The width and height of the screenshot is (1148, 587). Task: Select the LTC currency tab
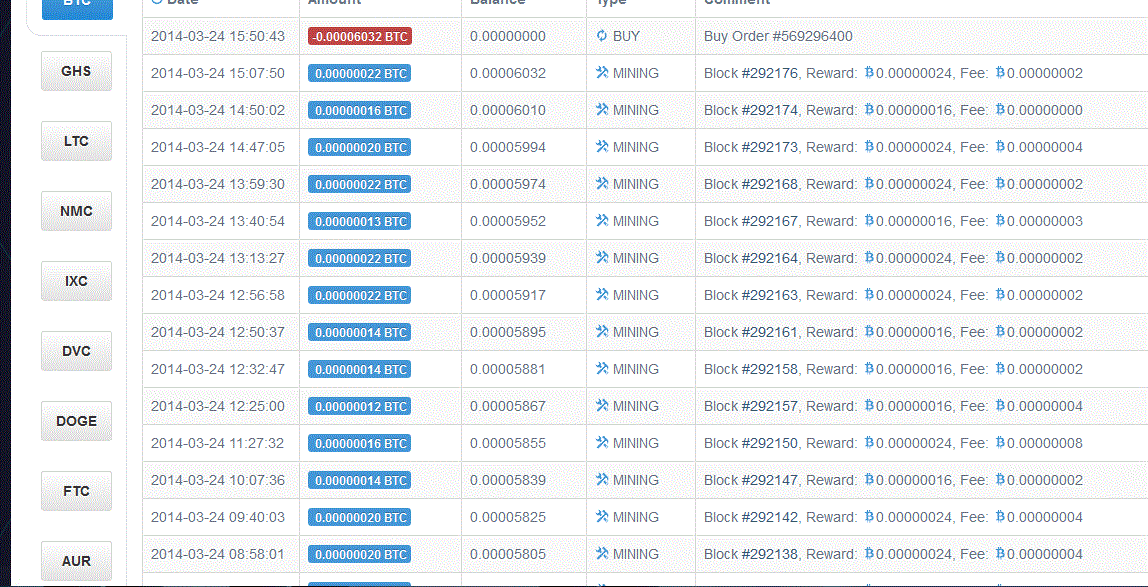76,141
